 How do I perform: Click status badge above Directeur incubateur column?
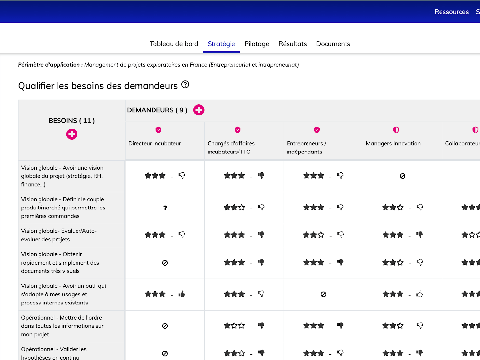[158, 130]
